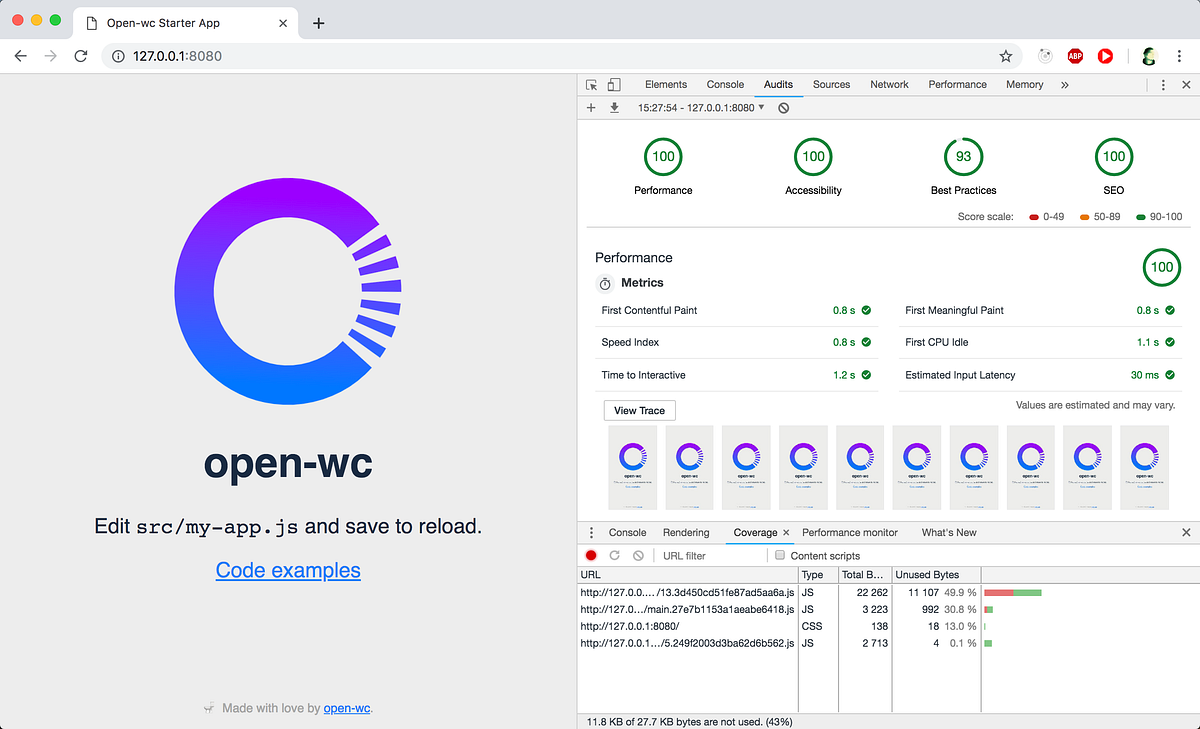The height and width of the screenshot is (729, 1200).
Task: Select the inspect element picker tool
Action: 591,84
